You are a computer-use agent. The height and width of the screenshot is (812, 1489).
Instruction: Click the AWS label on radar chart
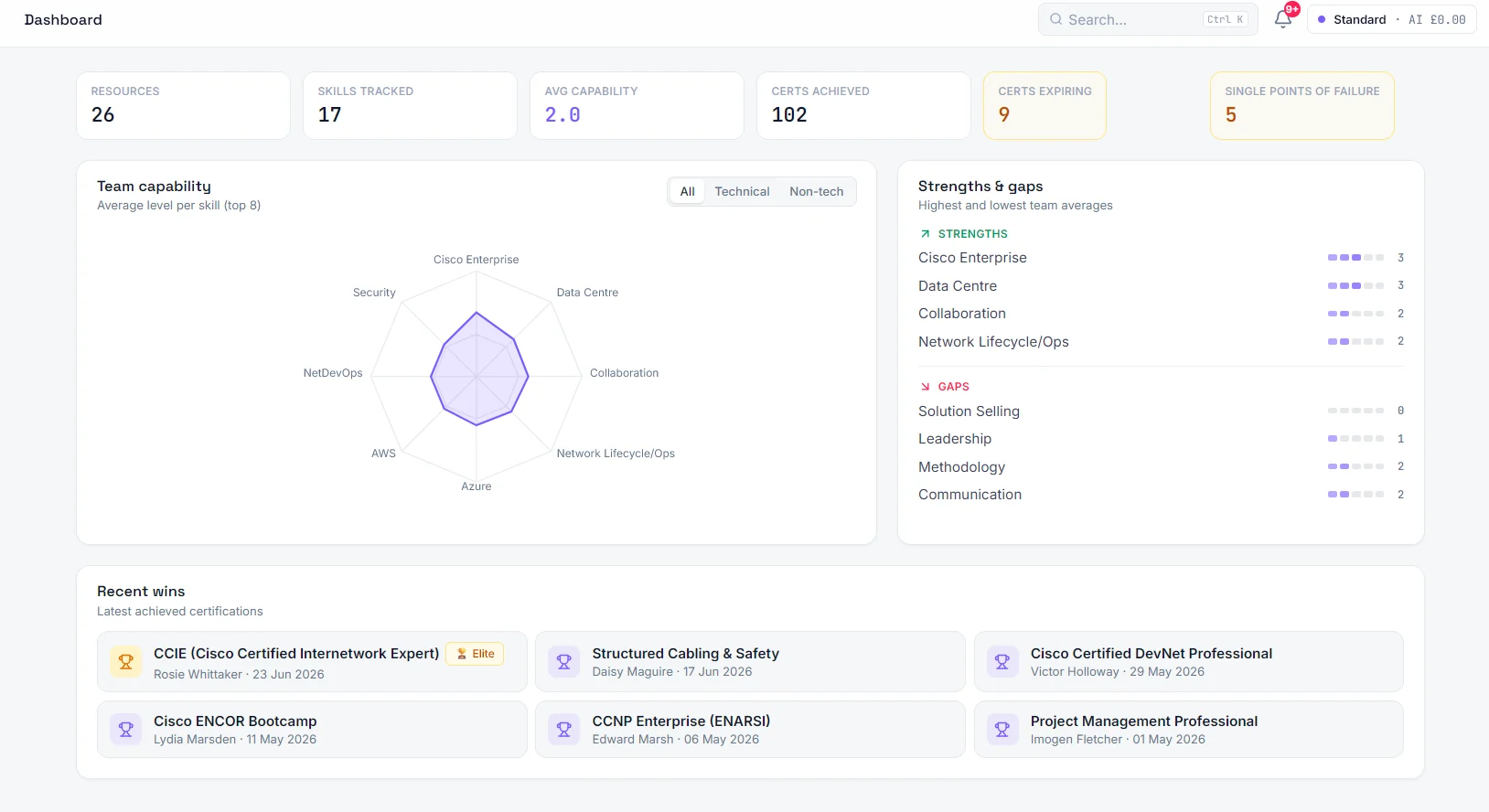383,454
